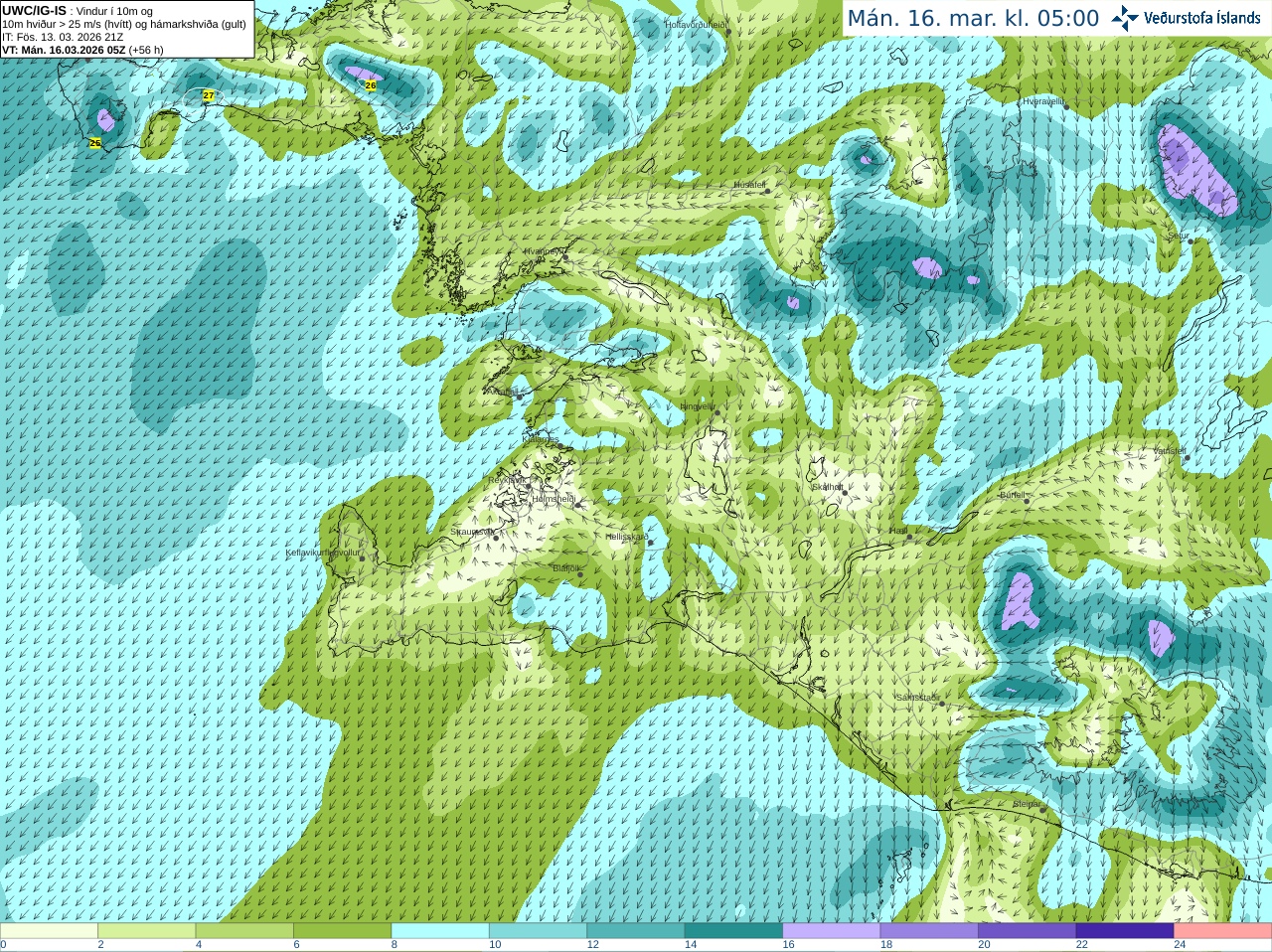The height and width of the screenshot is (952, 1272).
Task: Click the Hvanneyri station label
Action: tap(544, 251)
